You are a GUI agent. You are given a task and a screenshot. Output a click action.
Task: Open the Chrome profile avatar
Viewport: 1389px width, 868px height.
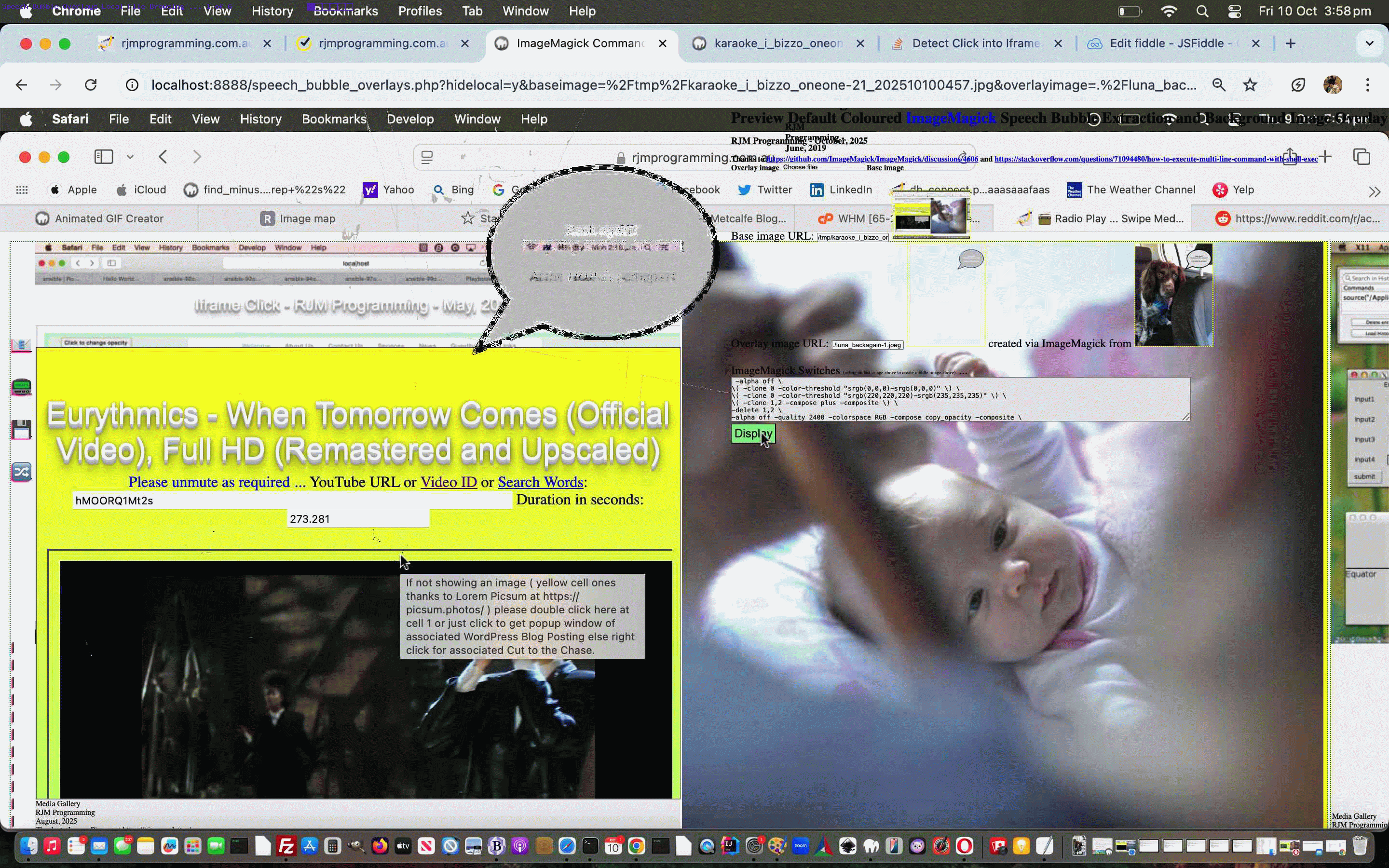pyautogui.click(x=1332, y=85)
